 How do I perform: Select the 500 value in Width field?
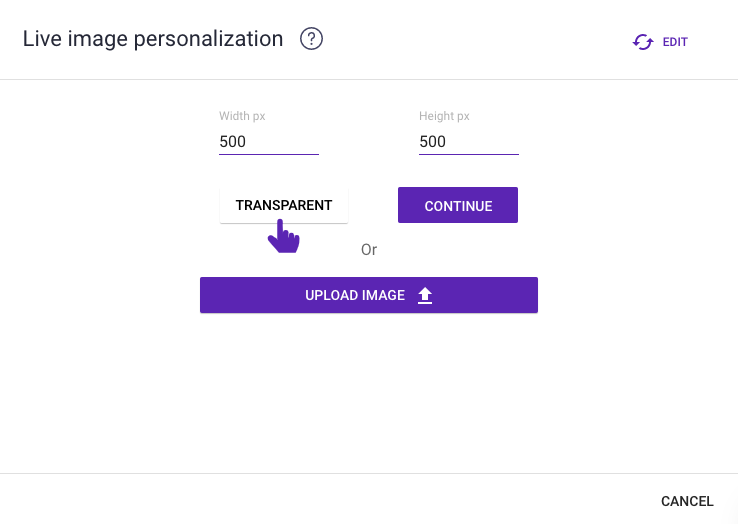233,142
